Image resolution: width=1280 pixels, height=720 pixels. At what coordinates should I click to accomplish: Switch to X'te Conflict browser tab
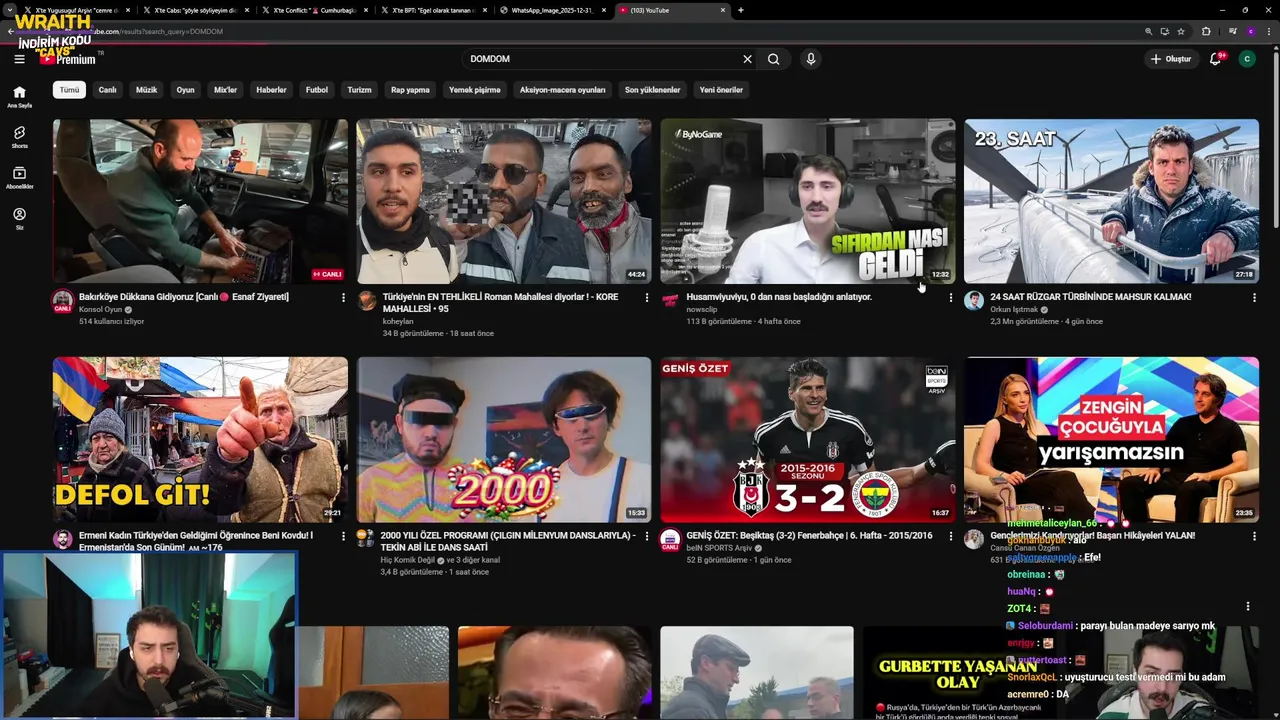(315, 10)
